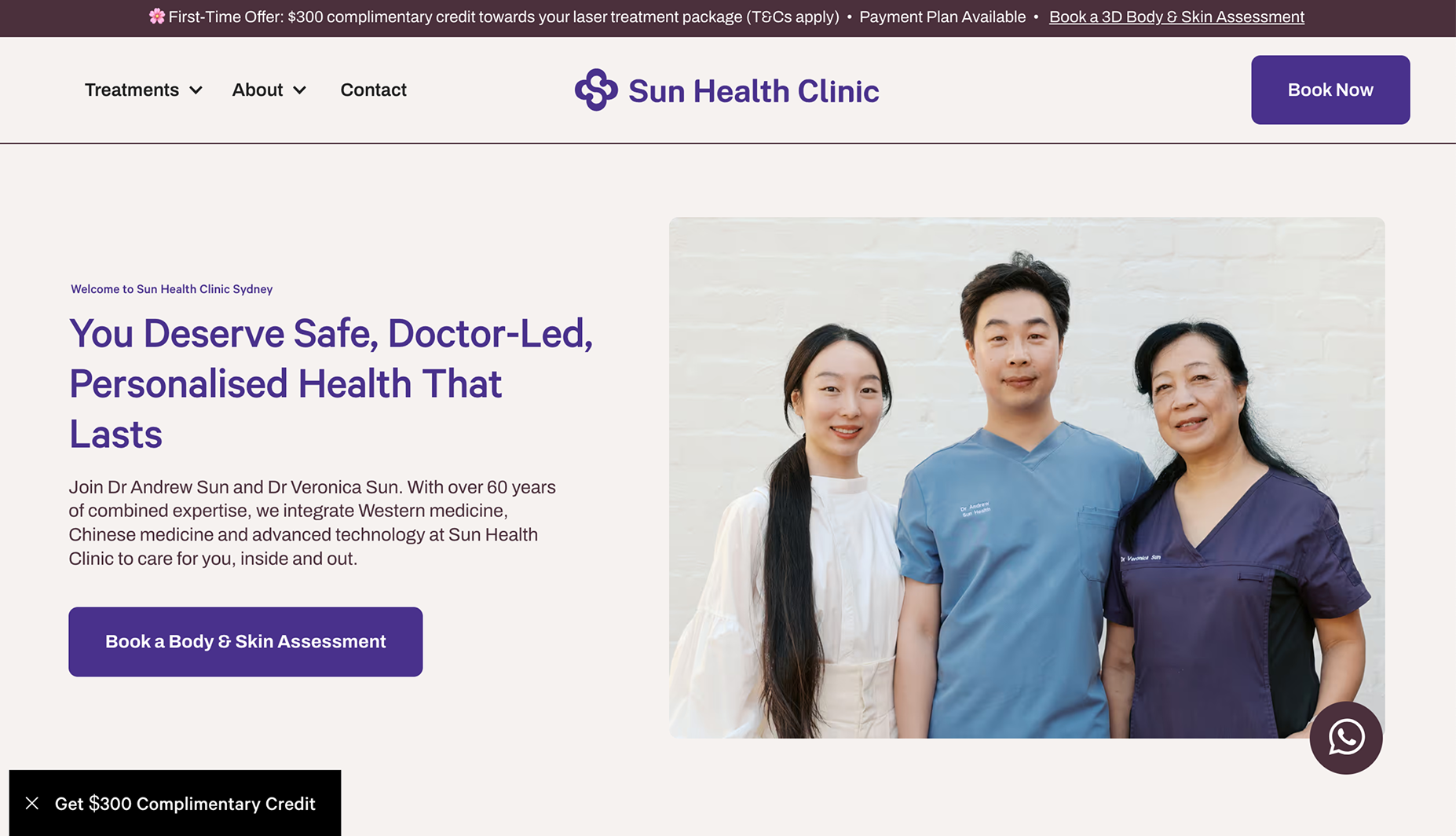This screenshot has width=1456, height=836.
Task: Dismiss the $300 credit popup with X
Action: coord(32,803)
